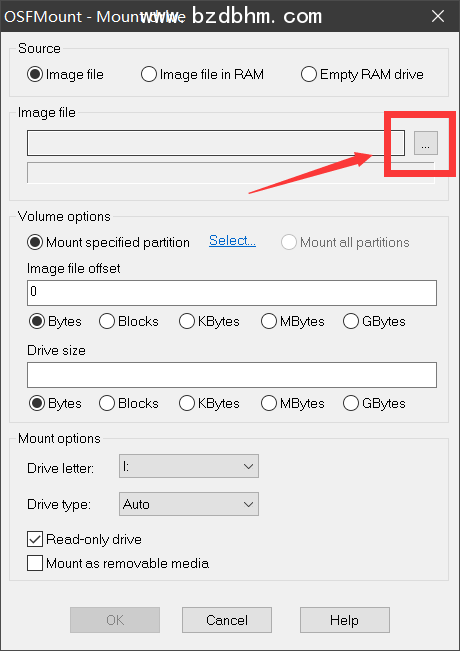Image resolution: width=460 pixels, height=651 pixels.
Task: Click the Image file offset field
Action: point(232,293)
